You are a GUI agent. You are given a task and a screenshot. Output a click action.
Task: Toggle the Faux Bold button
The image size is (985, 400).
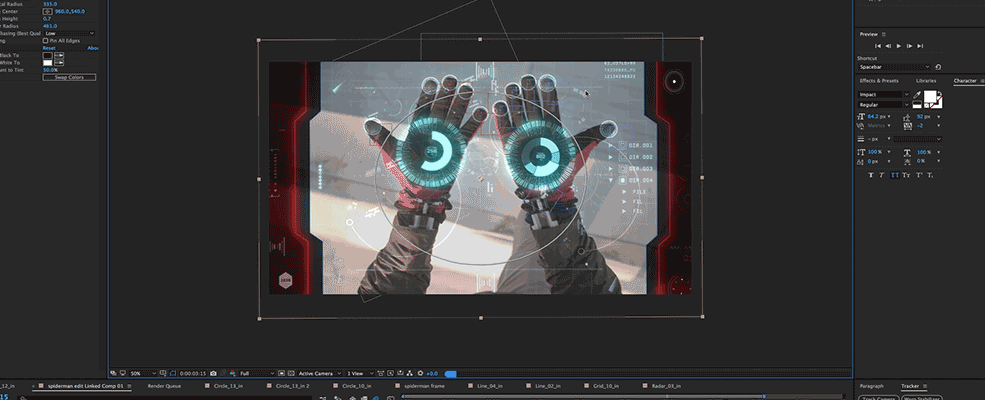pos(871,175)
